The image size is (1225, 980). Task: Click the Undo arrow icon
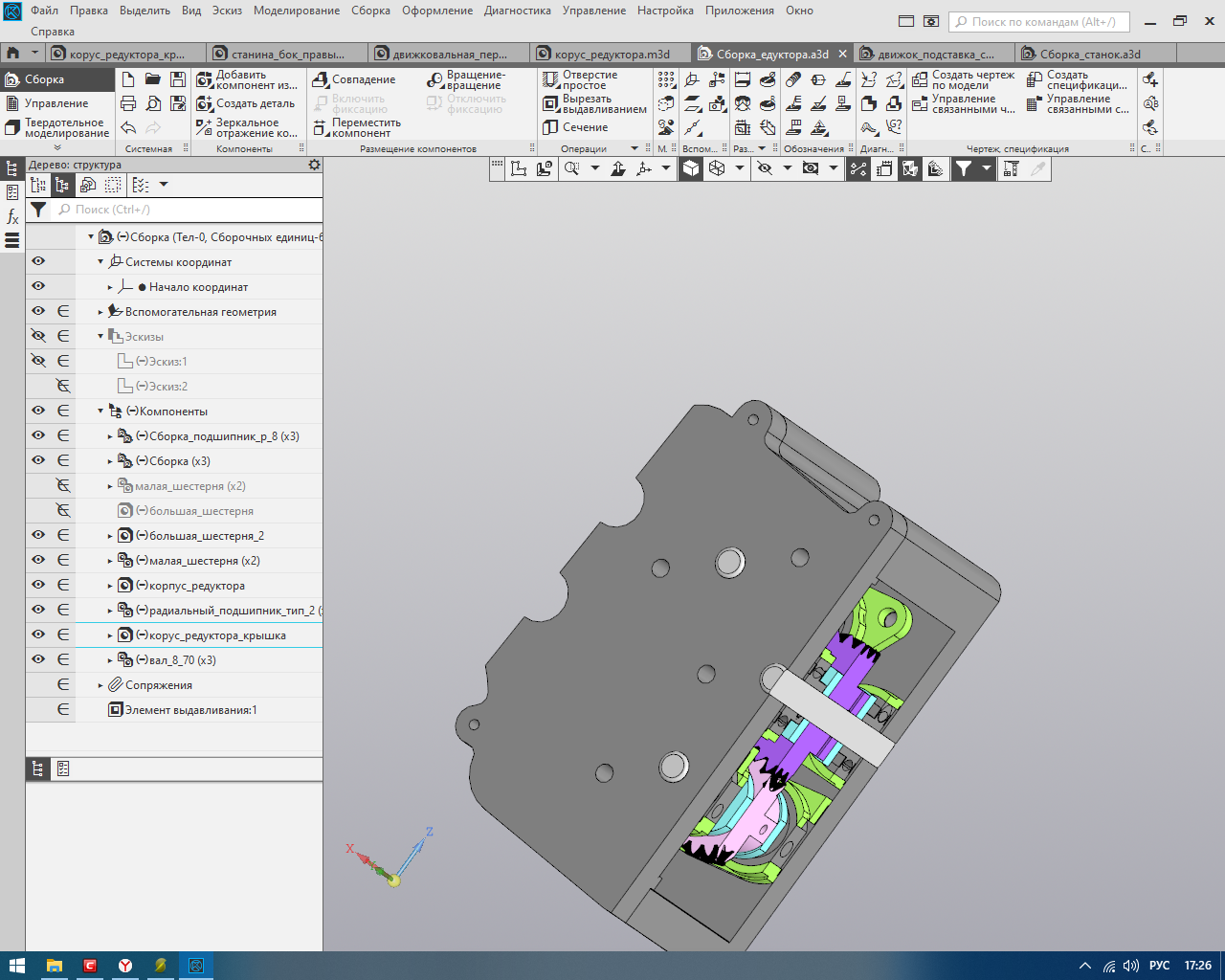click(129, 128)
